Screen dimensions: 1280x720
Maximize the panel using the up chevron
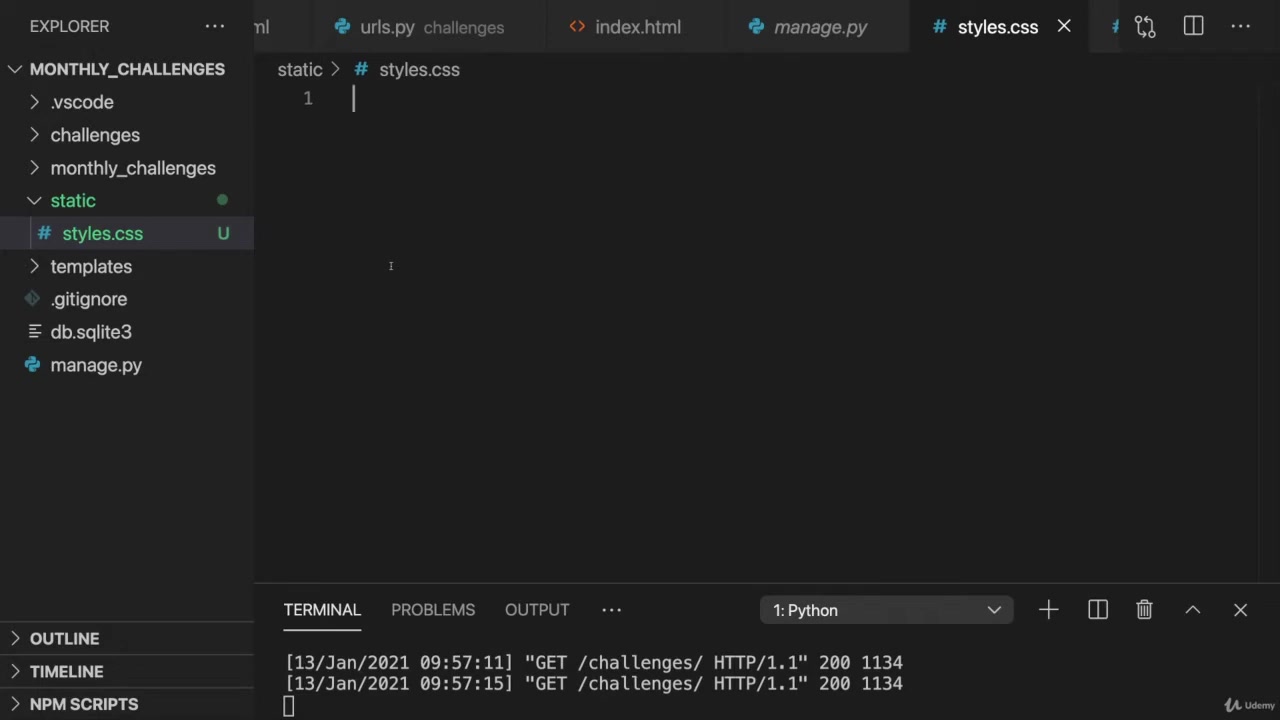pos(1192,610)
